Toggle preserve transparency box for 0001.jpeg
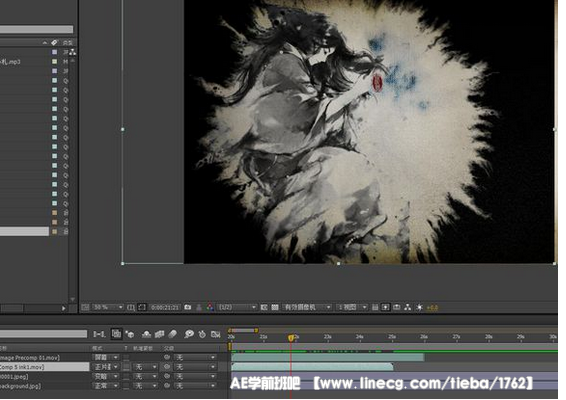Image resolution: width=566 pixels, height=400 pixels. (x=126, y=377)
